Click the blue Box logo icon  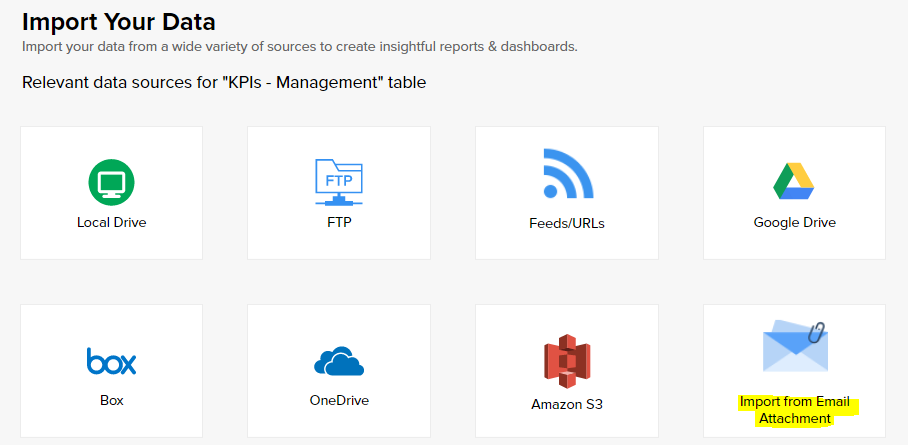pyautogui.click(x=111, y=361)
